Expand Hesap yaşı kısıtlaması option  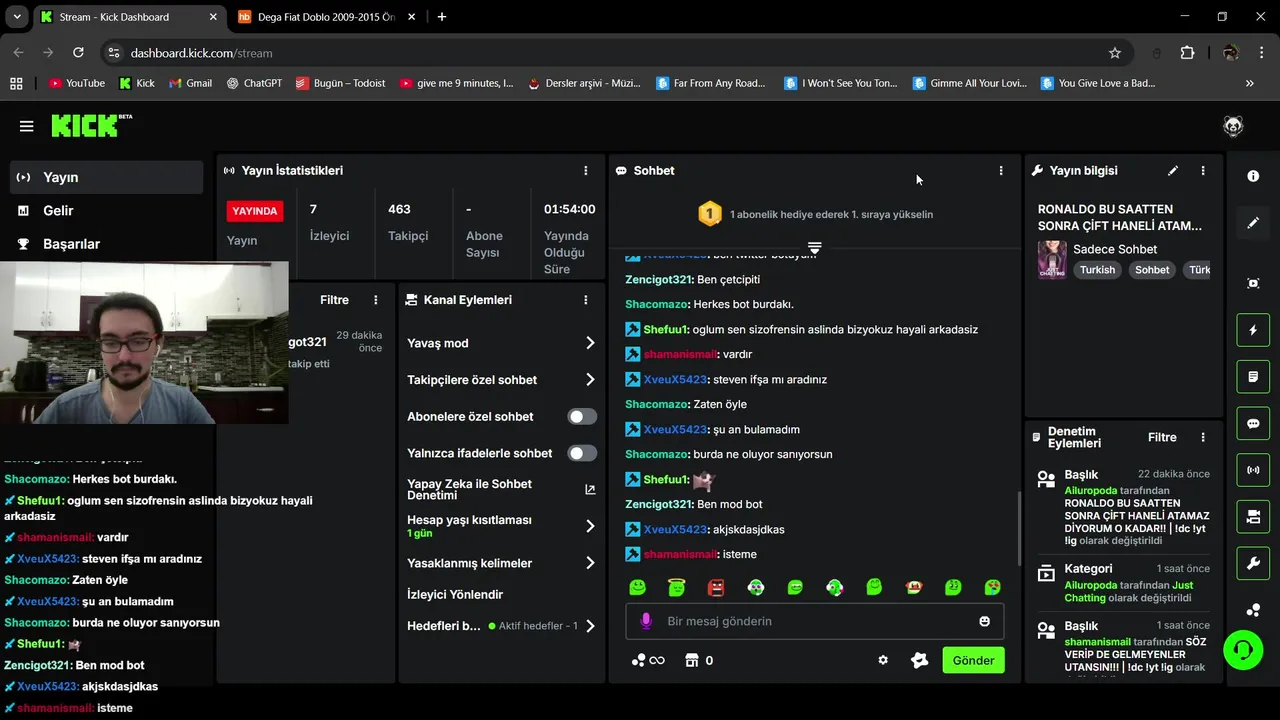[x=590, y=526]
